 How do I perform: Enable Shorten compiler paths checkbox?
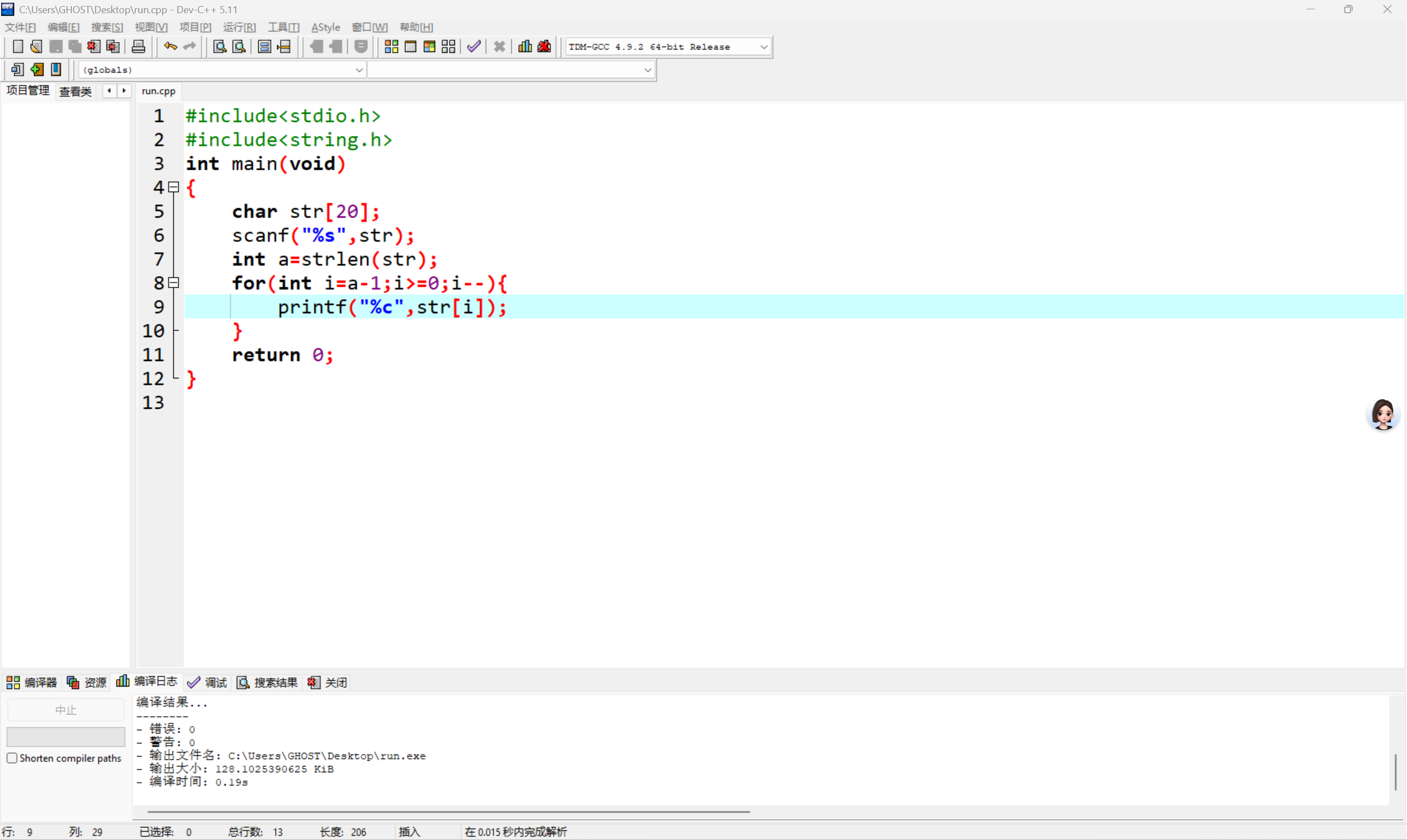12,758
